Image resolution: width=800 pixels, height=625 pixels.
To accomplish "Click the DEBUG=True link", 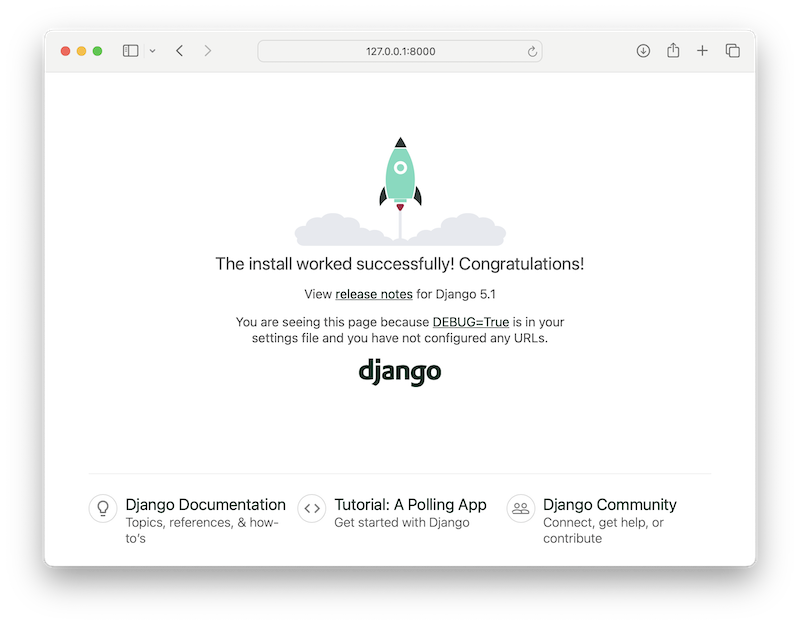I will [471, 322].
